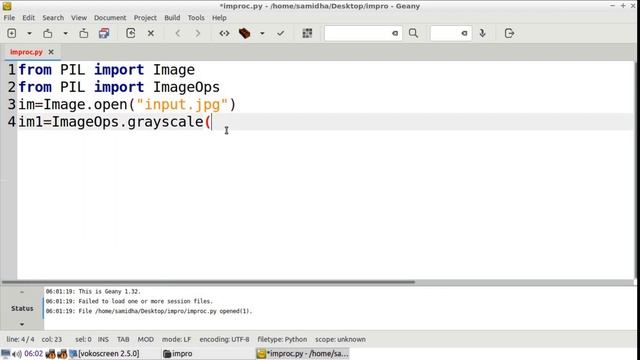Click line number 1 in the margin

tap(12, 70)
